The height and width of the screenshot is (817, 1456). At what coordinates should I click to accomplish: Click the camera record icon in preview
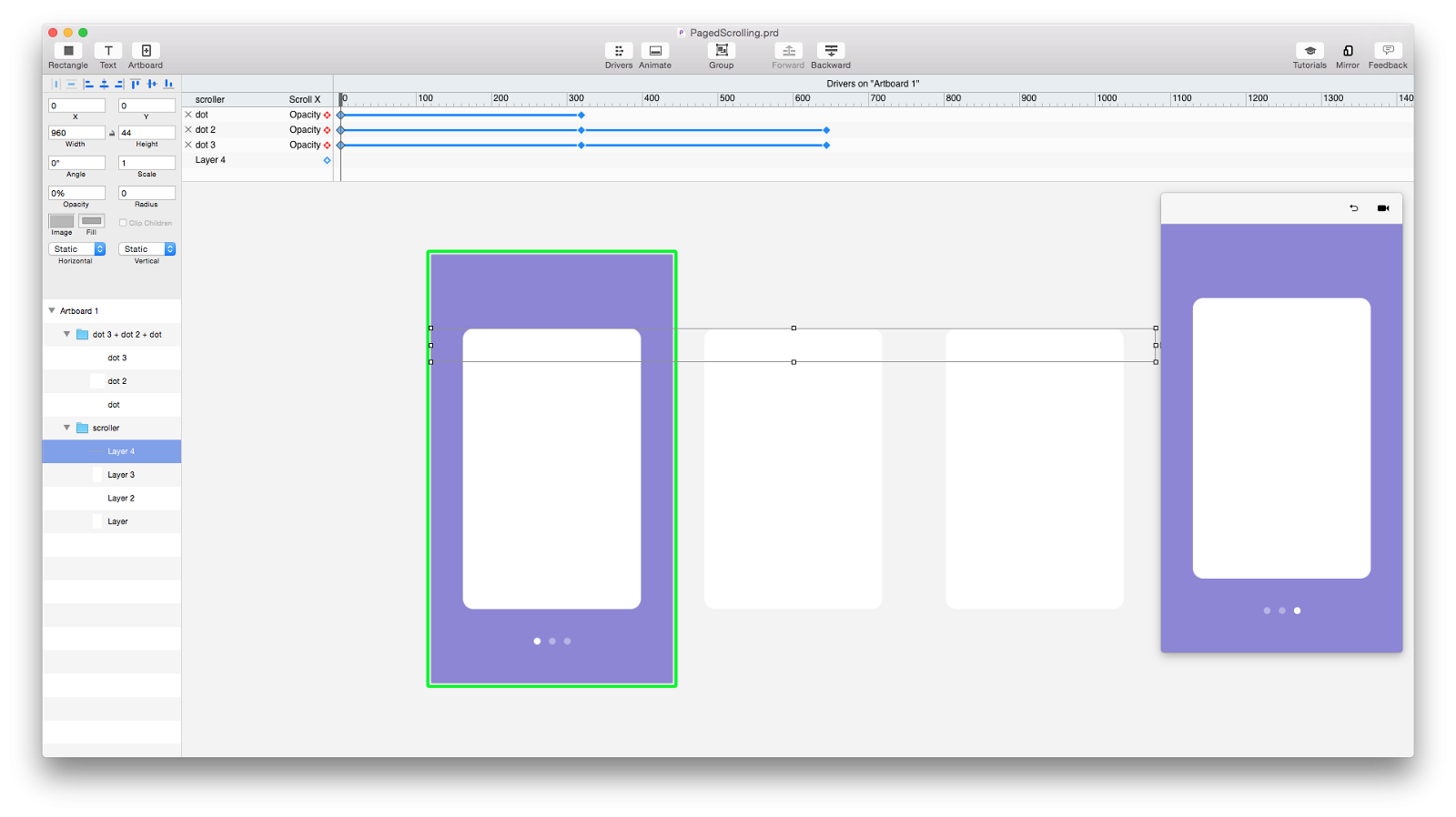(1383, 208)
